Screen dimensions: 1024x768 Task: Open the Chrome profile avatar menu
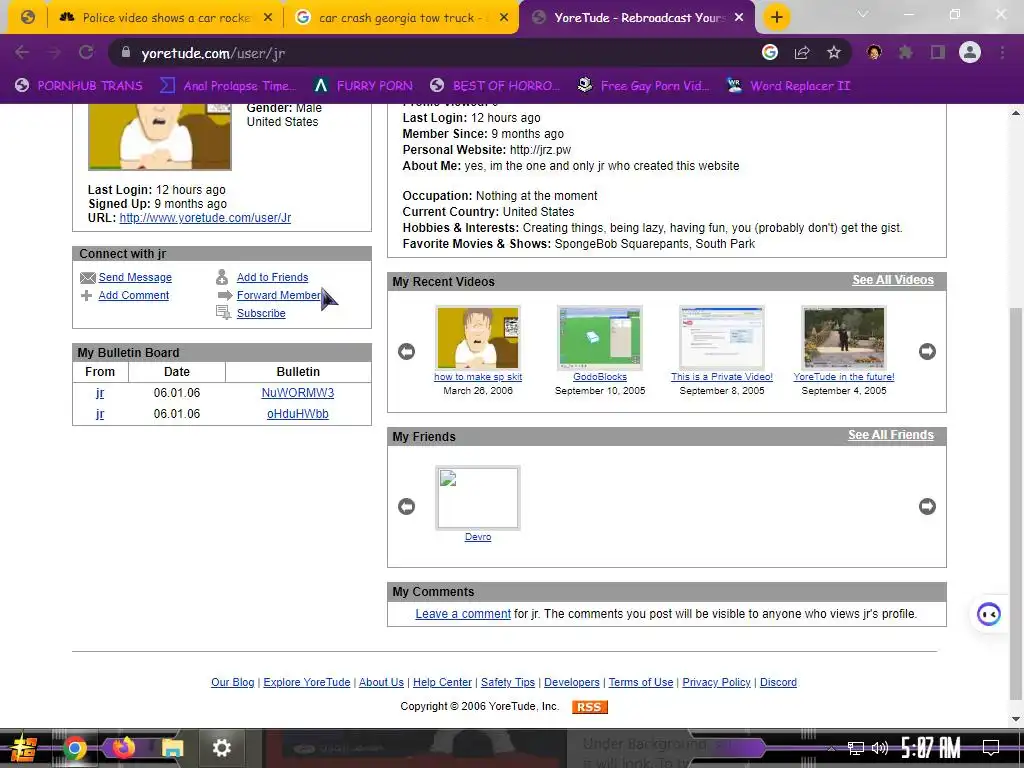point(970,52)
